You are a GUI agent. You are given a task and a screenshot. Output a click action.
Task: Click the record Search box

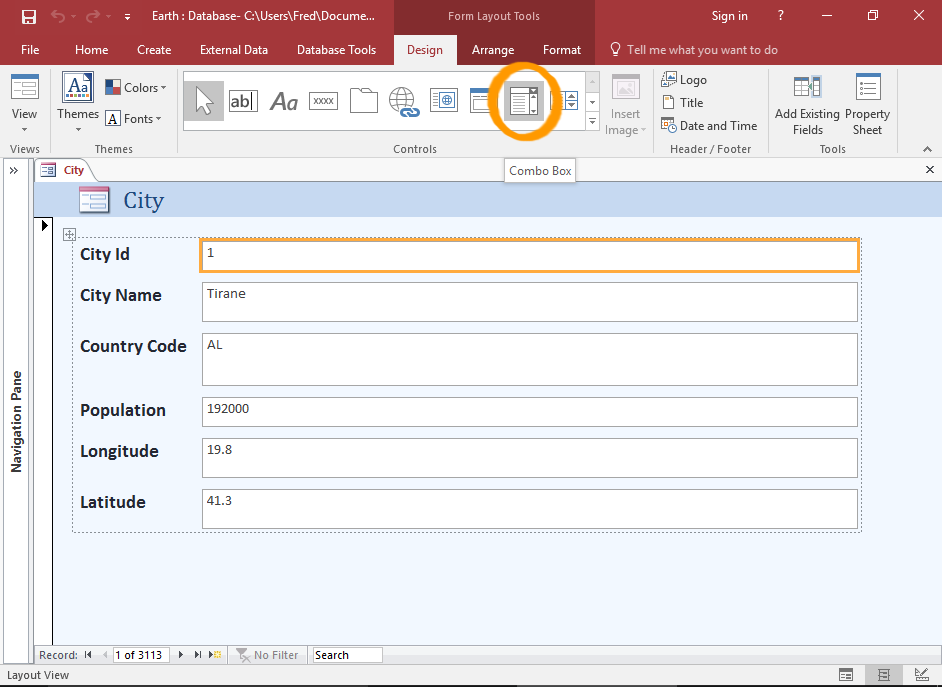coord(345,654)
